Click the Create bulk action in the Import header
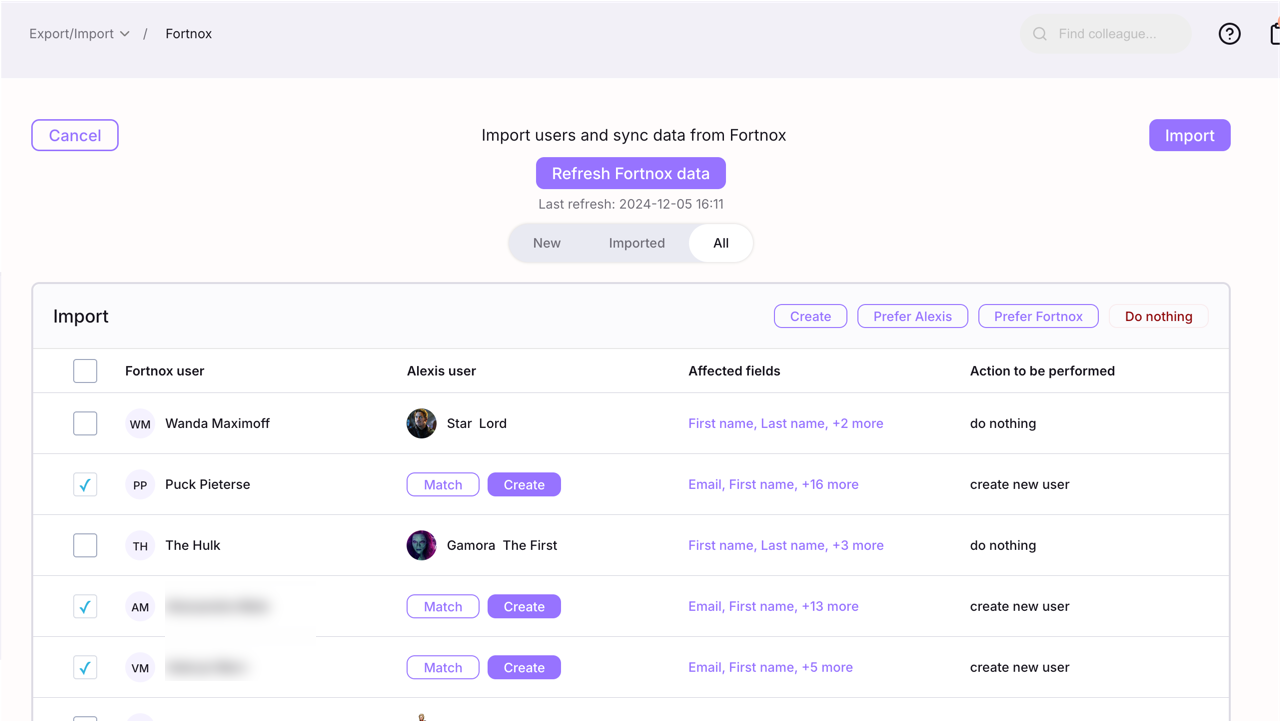The height and width of the screenshot is (721, 1281). [x=811, y=317]
